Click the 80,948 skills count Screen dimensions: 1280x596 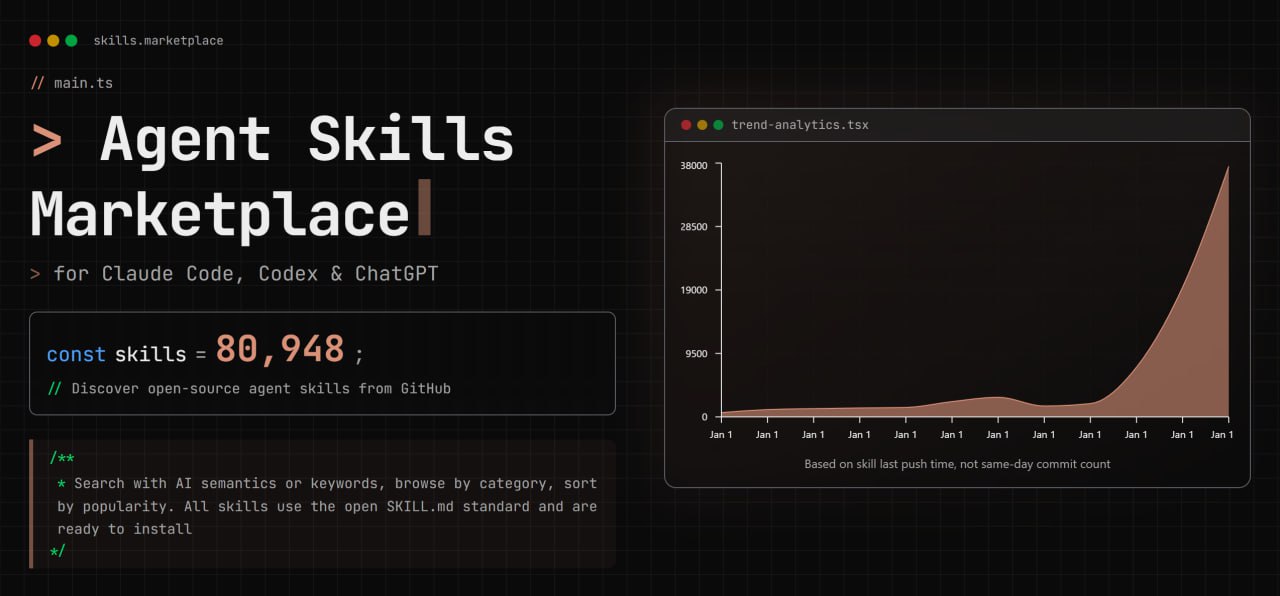280,350
